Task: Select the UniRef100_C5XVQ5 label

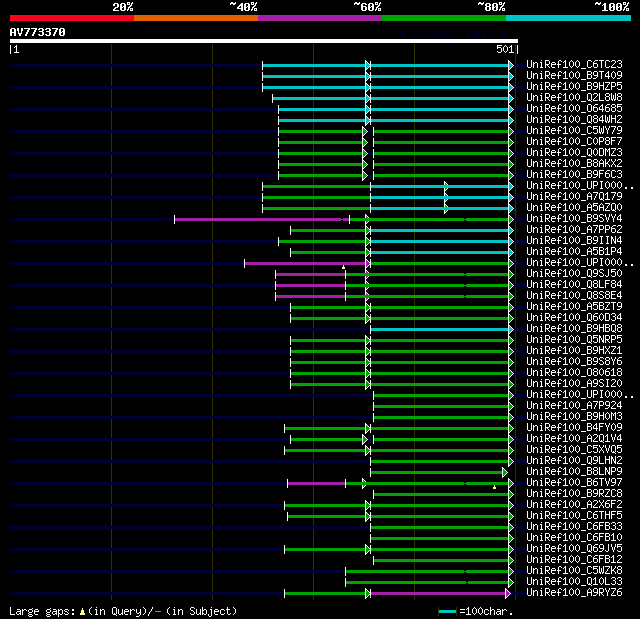Action: 574,450
